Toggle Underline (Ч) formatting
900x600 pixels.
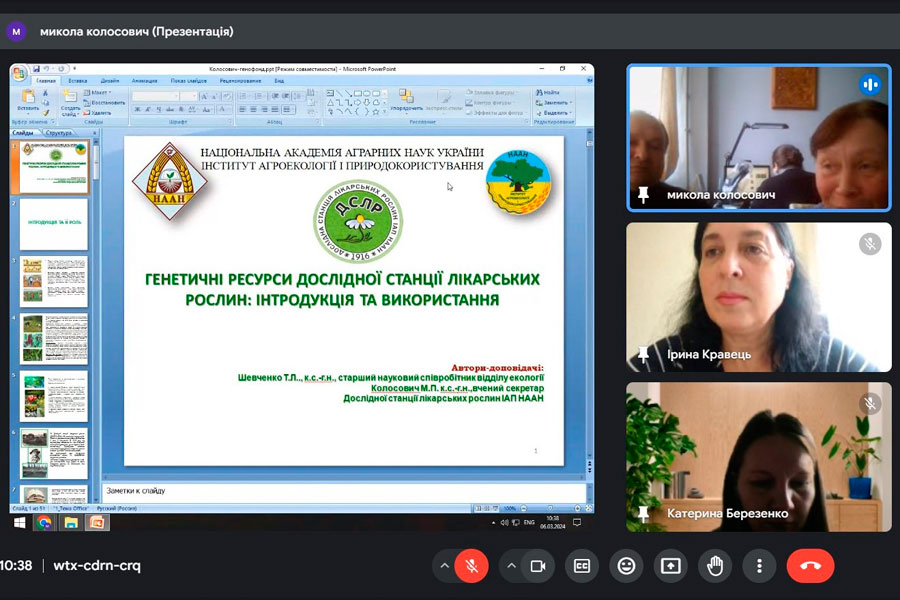(159, 109)
